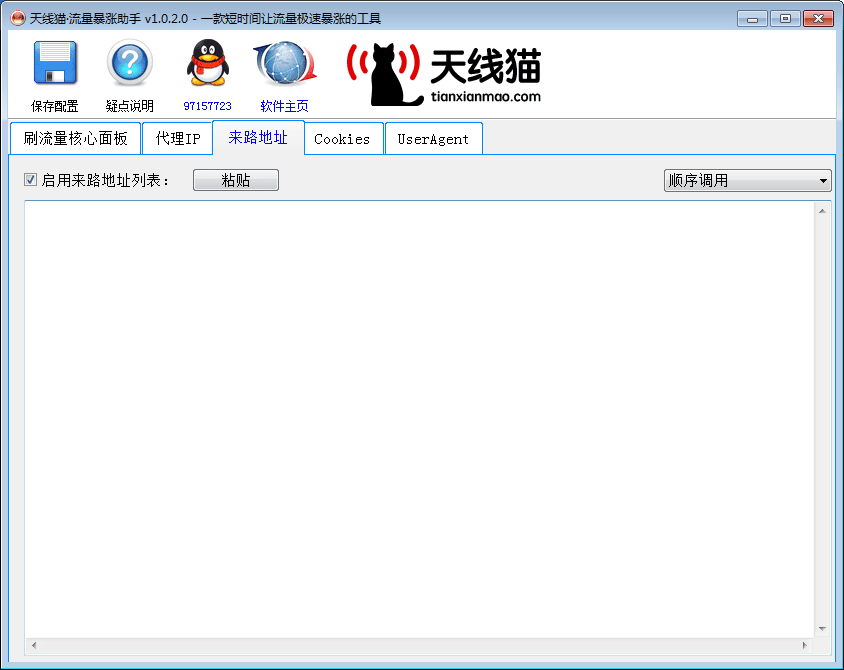Image resolution: width=844 pixels, height=670 pixels.
Task: Click inside the referrer address list text area
Action: (x=419, y=419)
